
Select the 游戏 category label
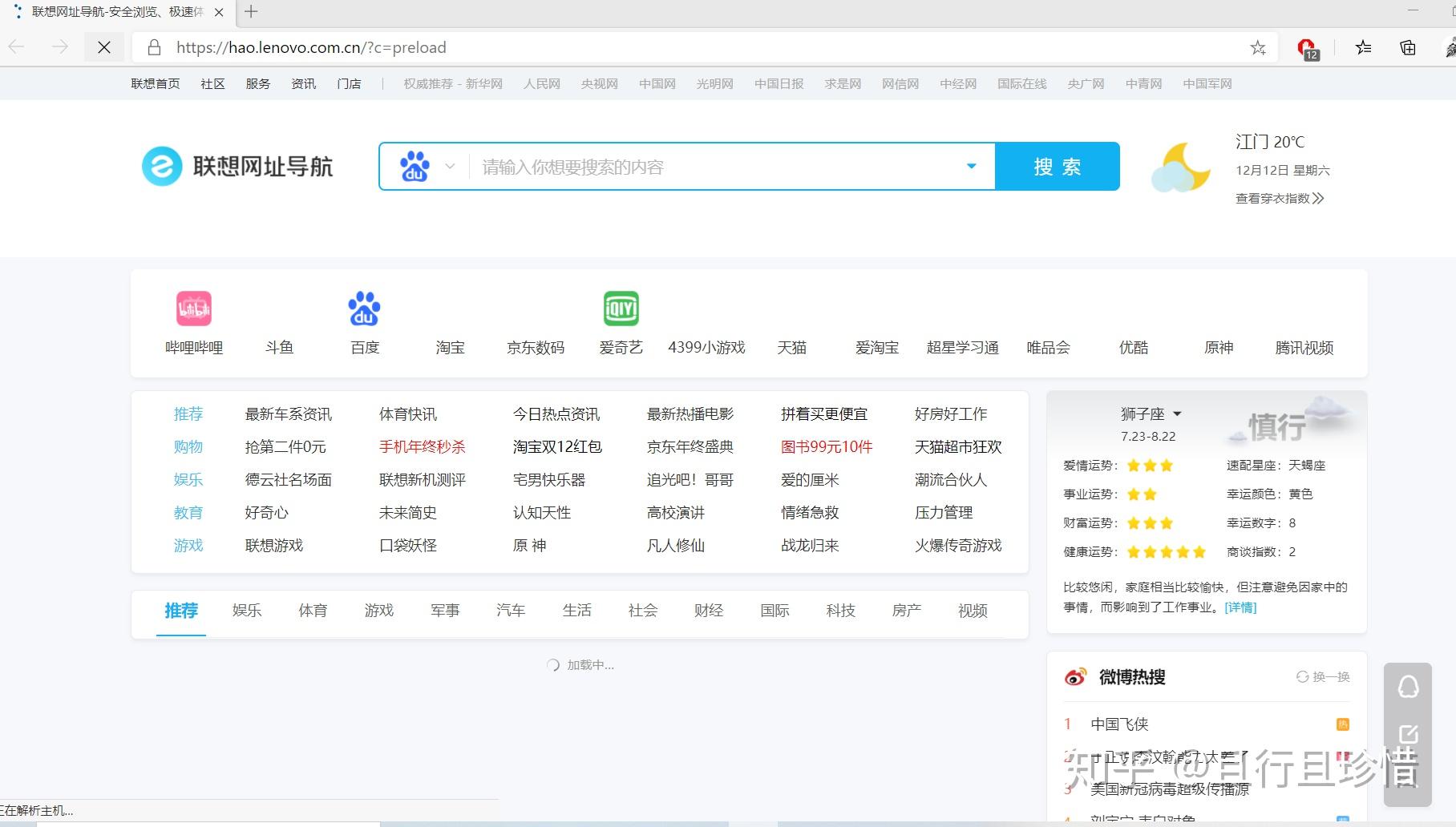point(188,545)
